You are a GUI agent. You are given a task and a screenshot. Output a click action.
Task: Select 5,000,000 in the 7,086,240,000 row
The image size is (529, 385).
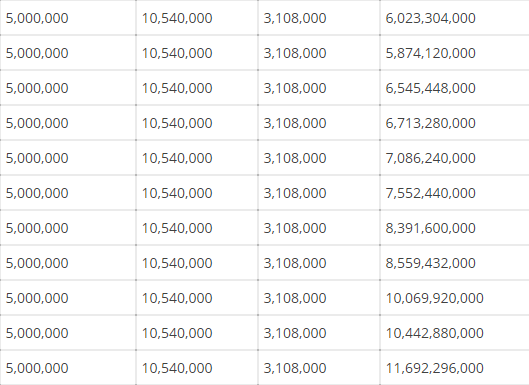point(68,158)
